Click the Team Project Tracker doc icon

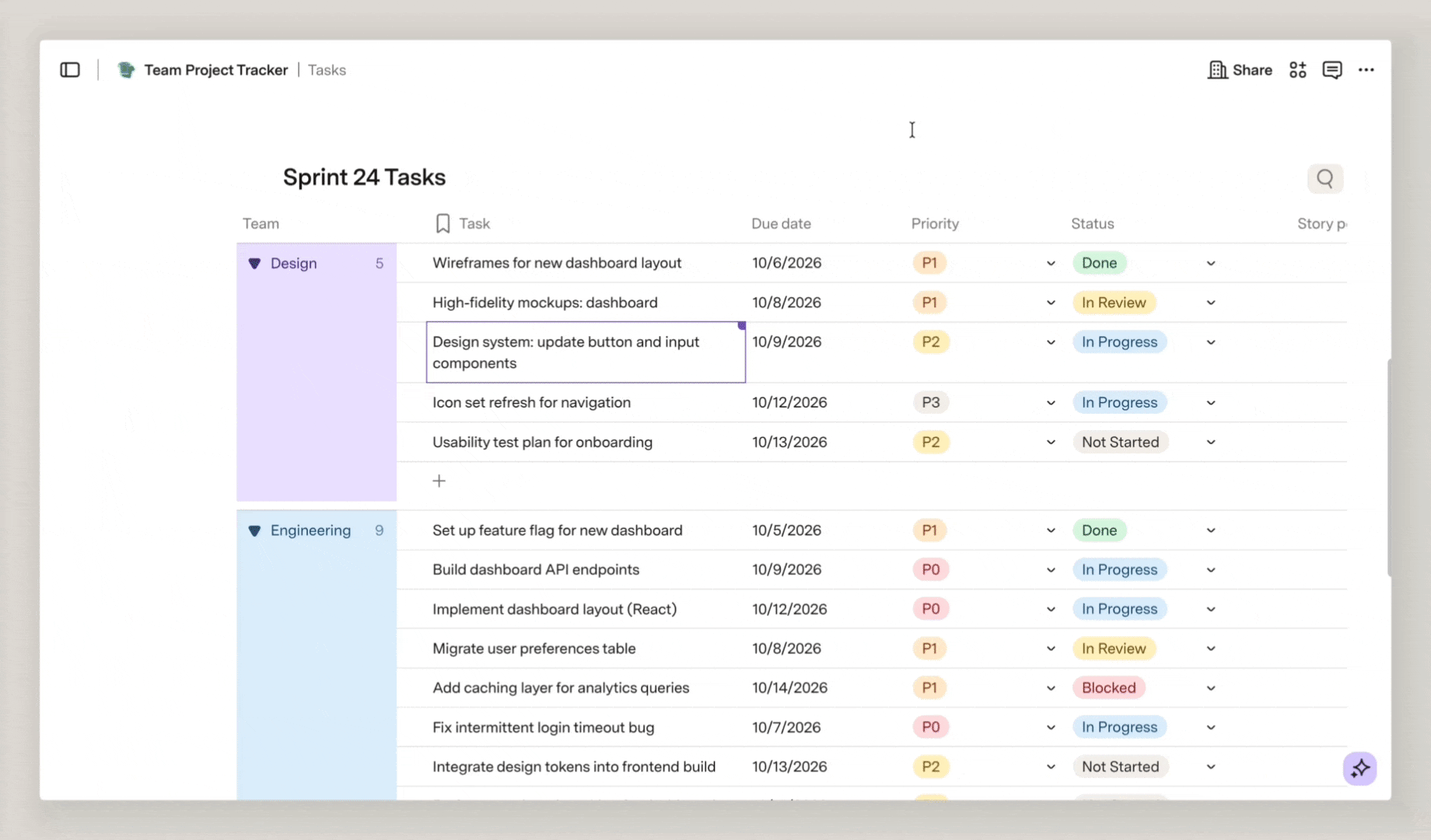tap(126, 70)
